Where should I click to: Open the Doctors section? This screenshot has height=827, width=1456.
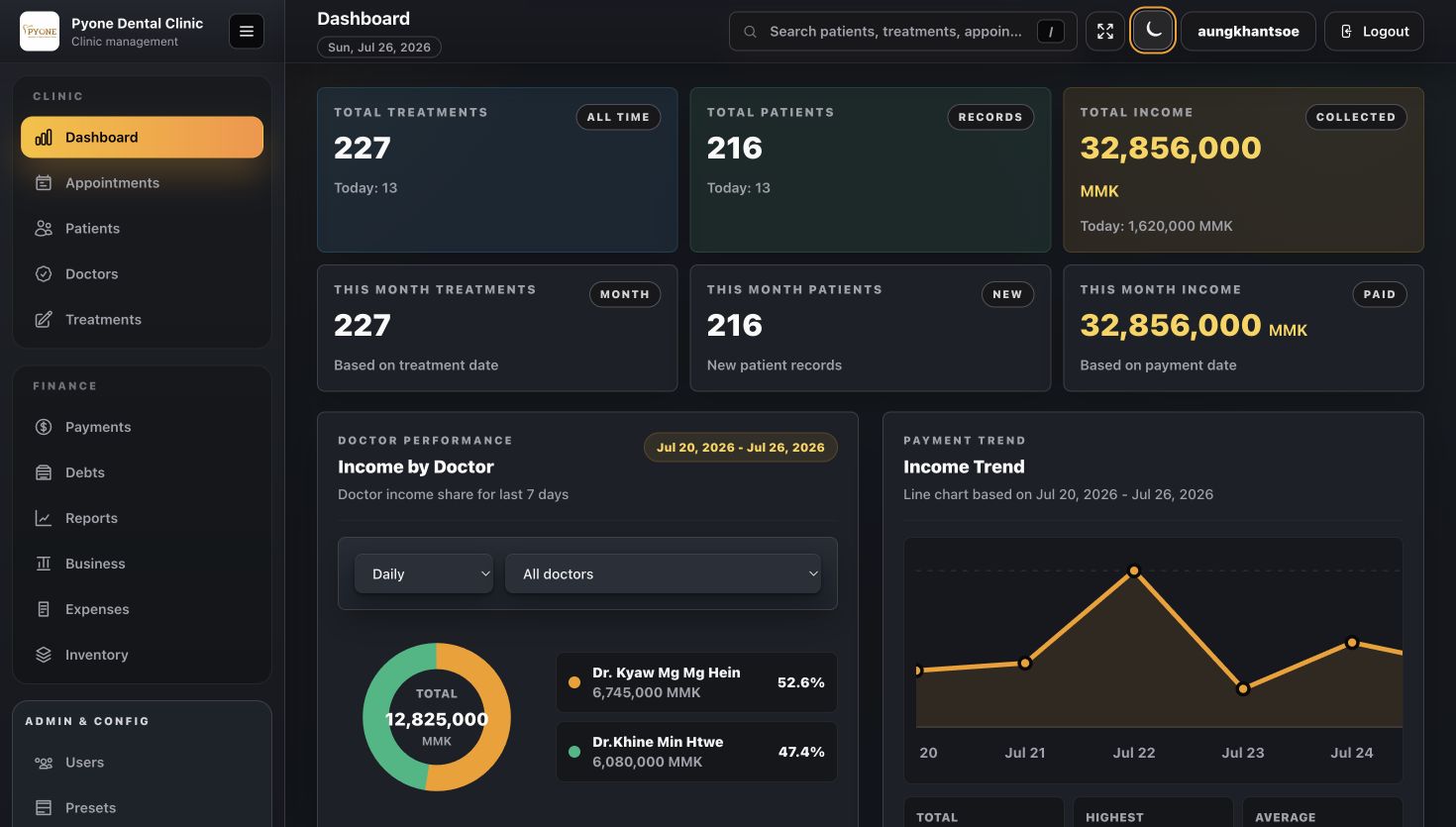tap(142, 274)
